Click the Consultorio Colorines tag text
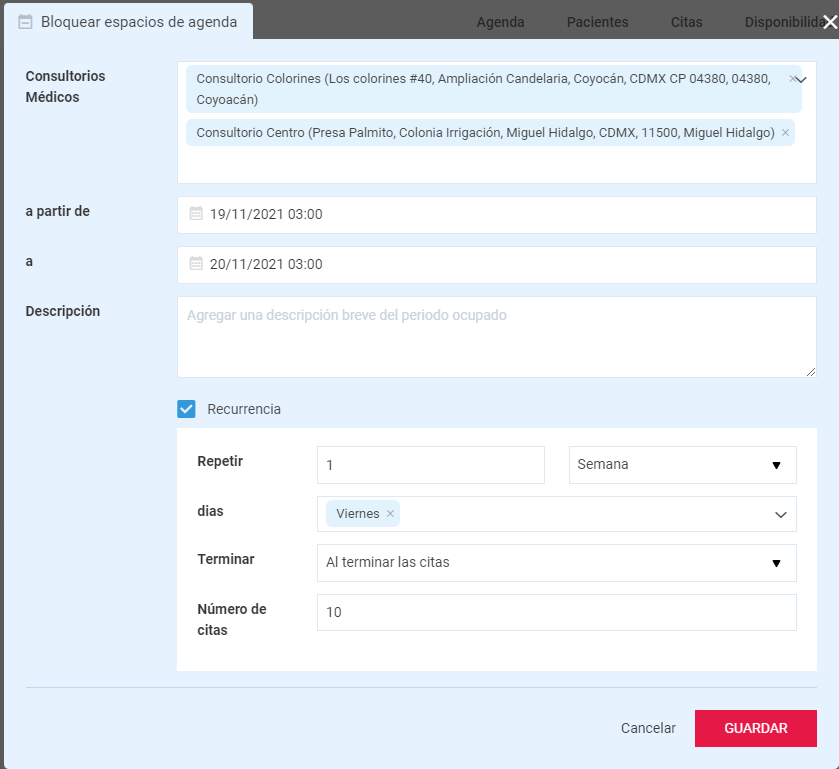 tap(483, 89)
